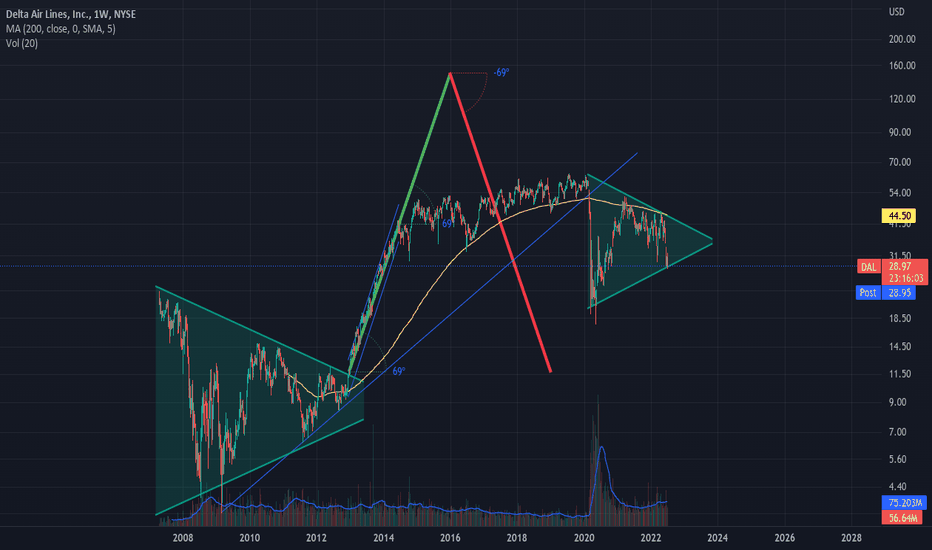Click the 7.00 price axis label

(x=898, y=432)
